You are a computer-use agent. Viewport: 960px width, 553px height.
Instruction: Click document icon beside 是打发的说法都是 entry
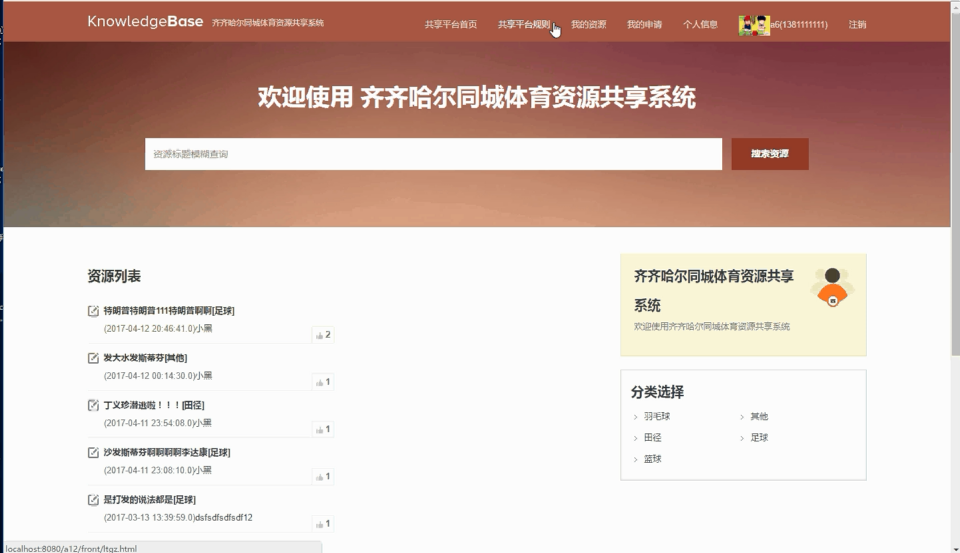[x=93, y=500]
